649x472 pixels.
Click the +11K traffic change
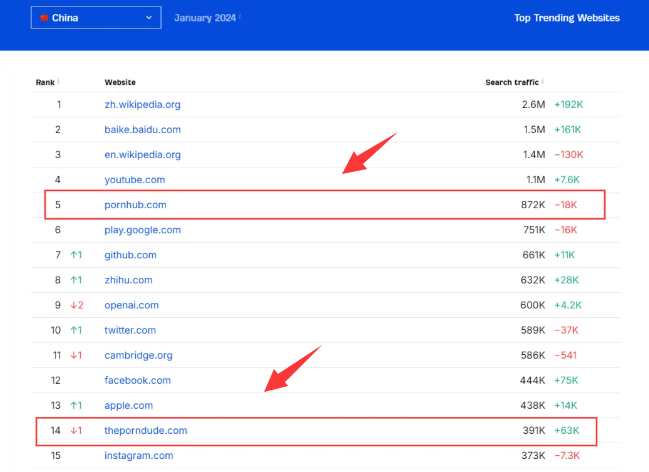coord(565,255)
